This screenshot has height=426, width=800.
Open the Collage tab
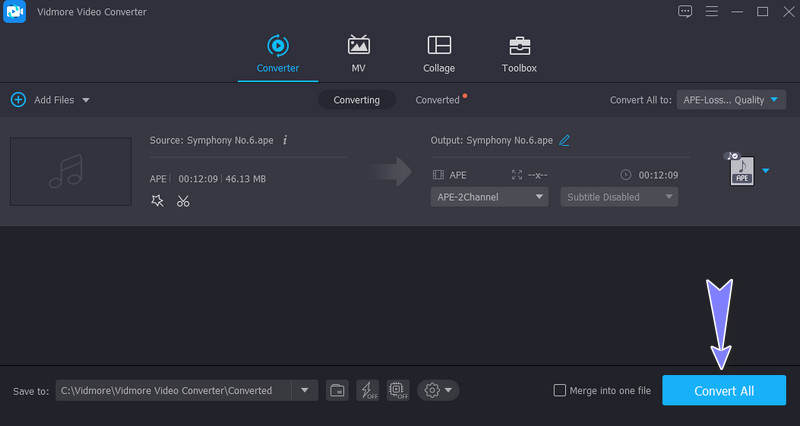pos(438,54)
